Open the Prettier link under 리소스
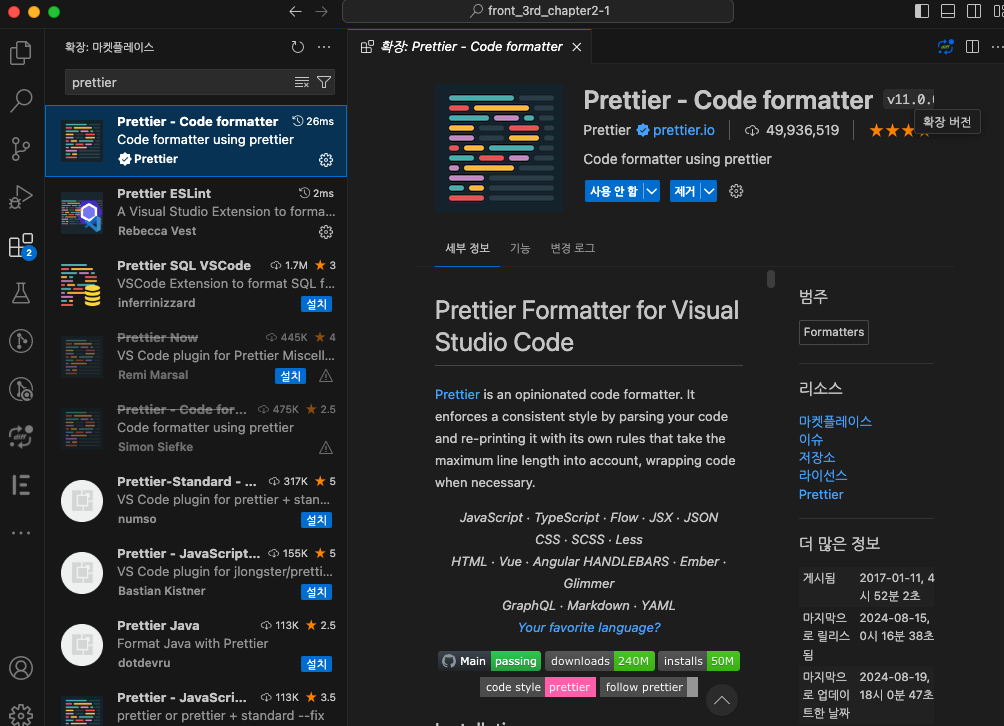The image size is (1004, 726). [821, 494]
